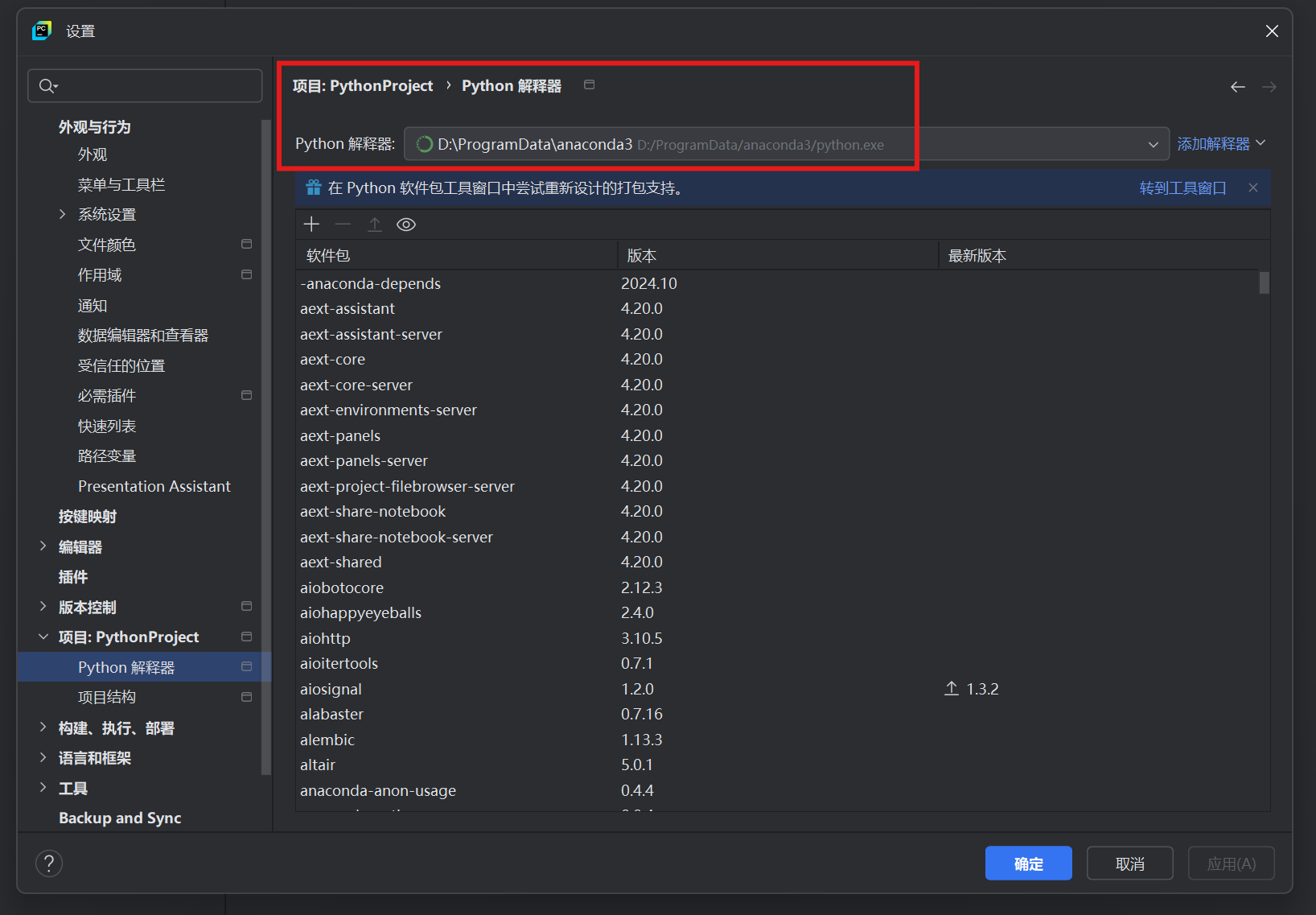The height and width of the screenshot is (915, 1316).
Task: Click the 取消 button
Action: (1129, 863)
